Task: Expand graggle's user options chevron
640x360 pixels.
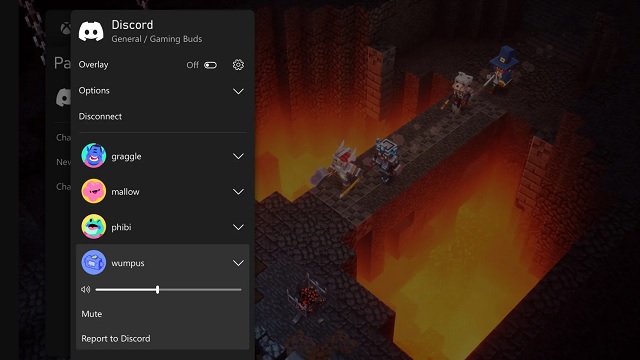Action: (238, 156)
